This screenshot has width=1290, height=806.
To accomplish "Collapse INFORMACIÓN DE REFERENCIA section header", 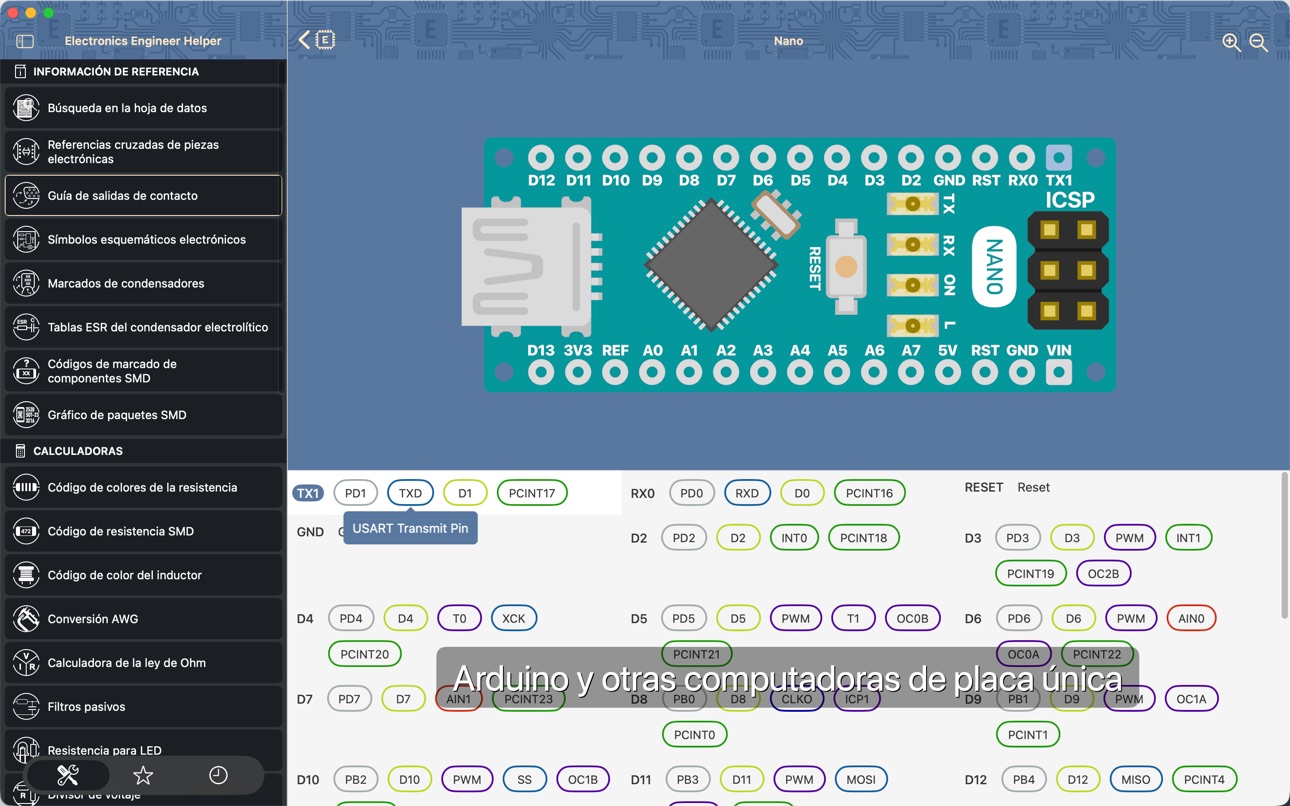I will click(x=143, y=72).
